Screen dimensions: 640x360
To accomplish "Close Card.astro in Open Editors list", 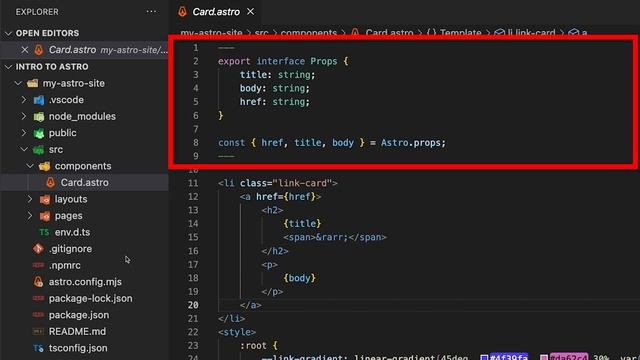I will pos(24,50).
